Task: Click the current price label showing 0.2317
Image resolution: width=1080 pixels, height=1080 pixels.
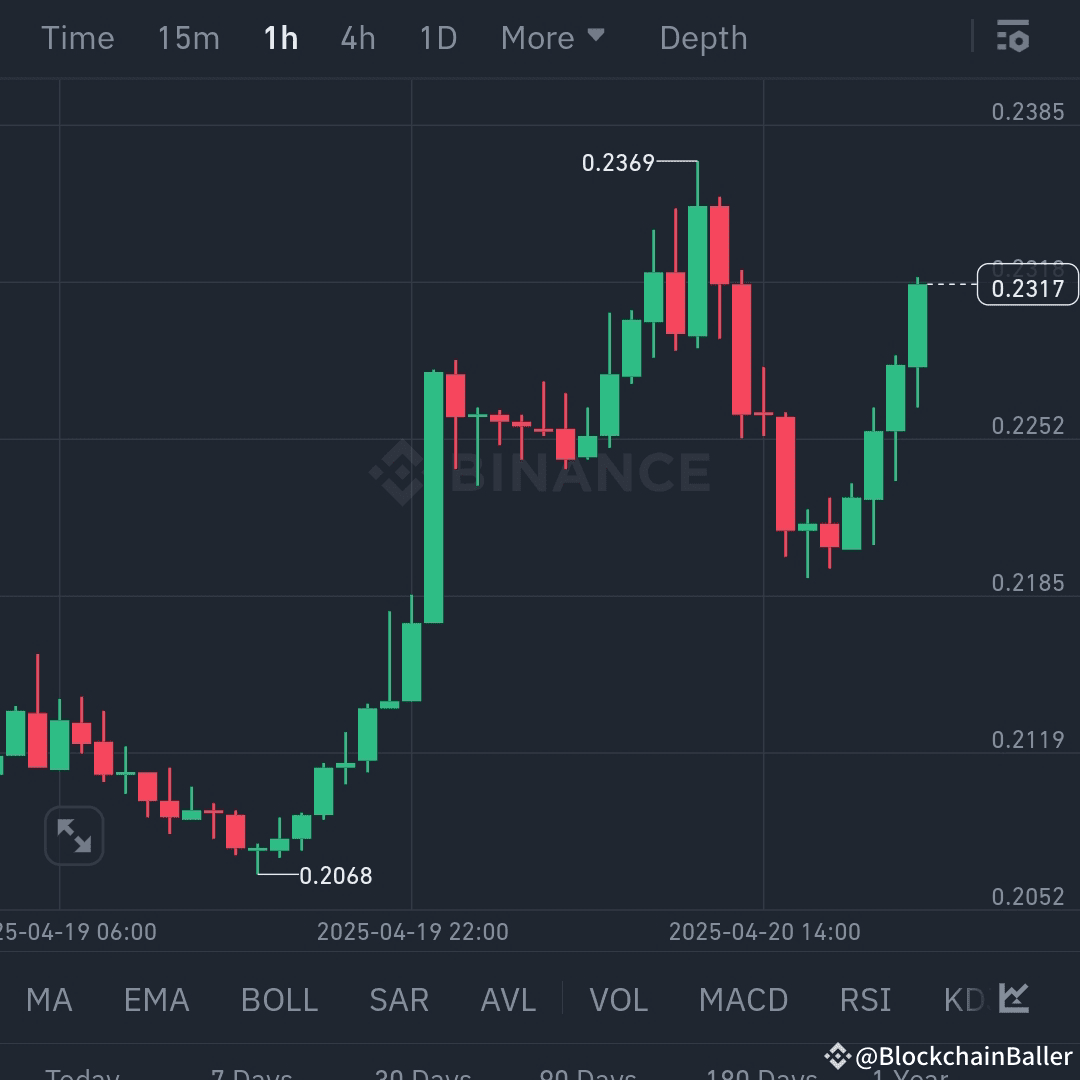Action: point(1027,285)
